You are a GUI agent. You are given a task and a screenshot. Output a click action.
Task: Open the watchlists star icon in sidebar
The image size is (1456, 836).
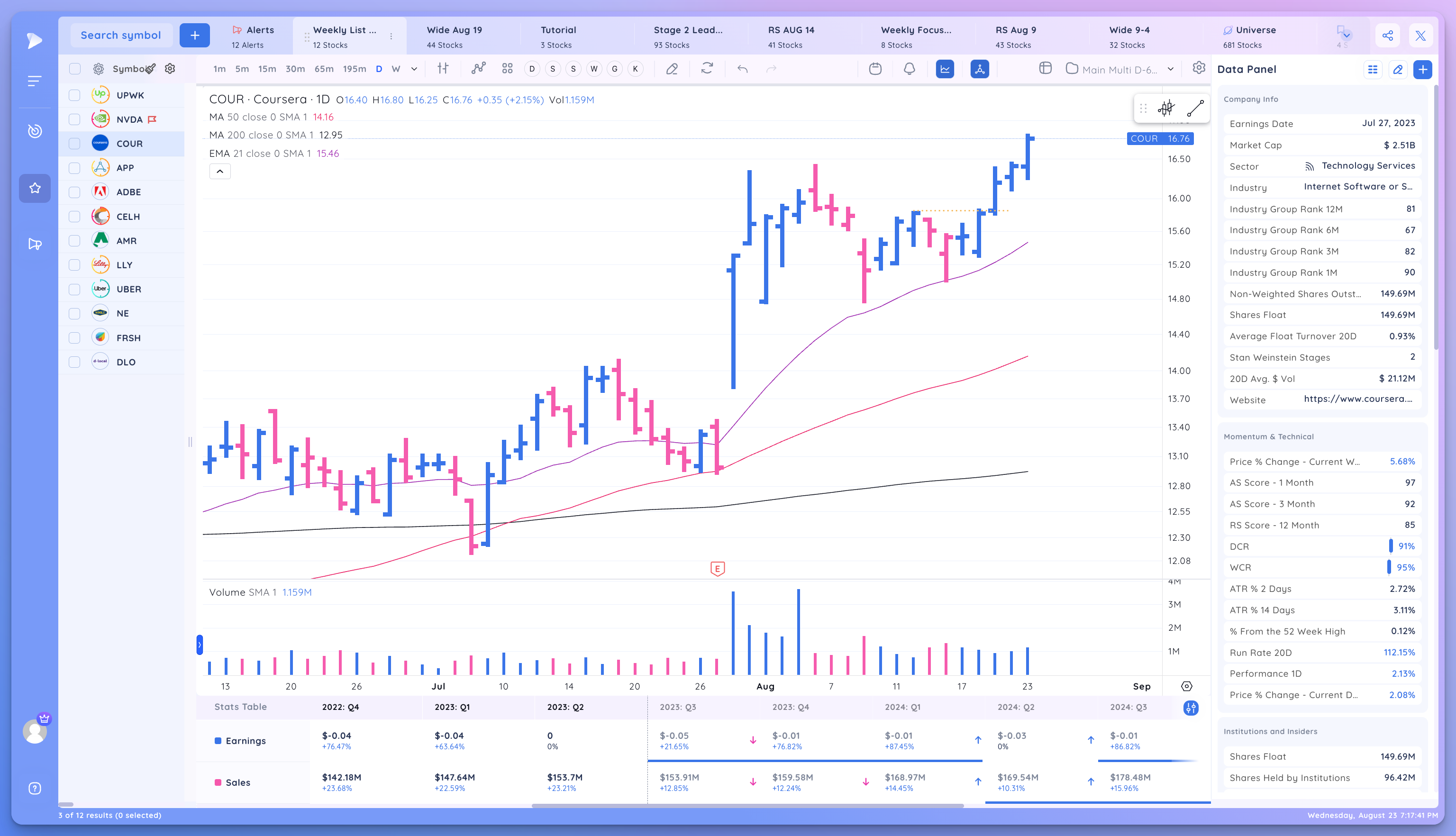[x=35, y=188]
